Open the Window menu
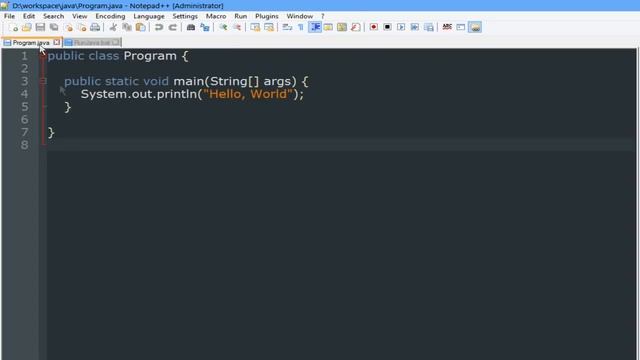This screenshot has height=360, width=640. click(300, 16)
